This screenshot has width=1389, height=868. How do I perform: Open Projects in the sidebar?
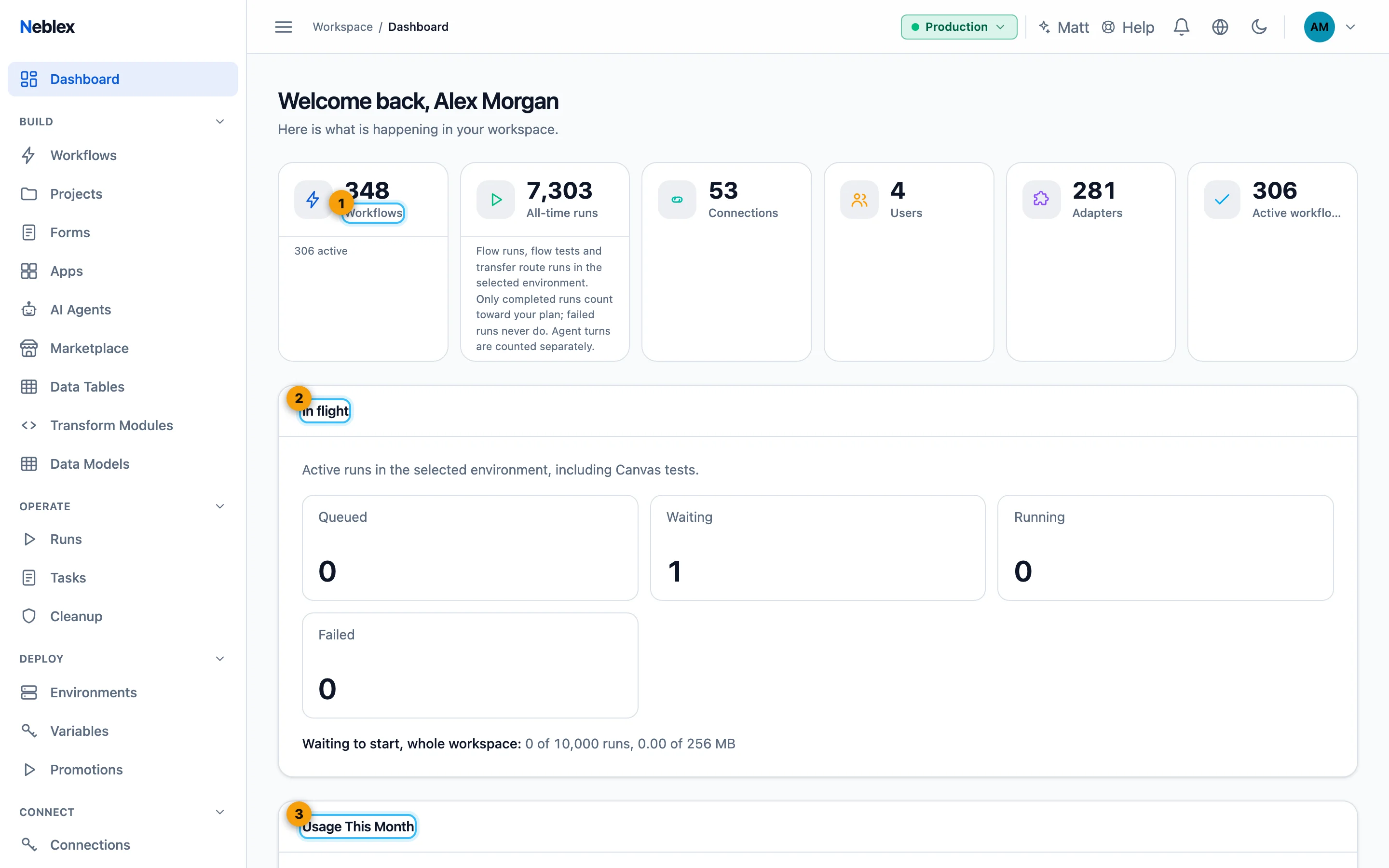tap(123, 193)
